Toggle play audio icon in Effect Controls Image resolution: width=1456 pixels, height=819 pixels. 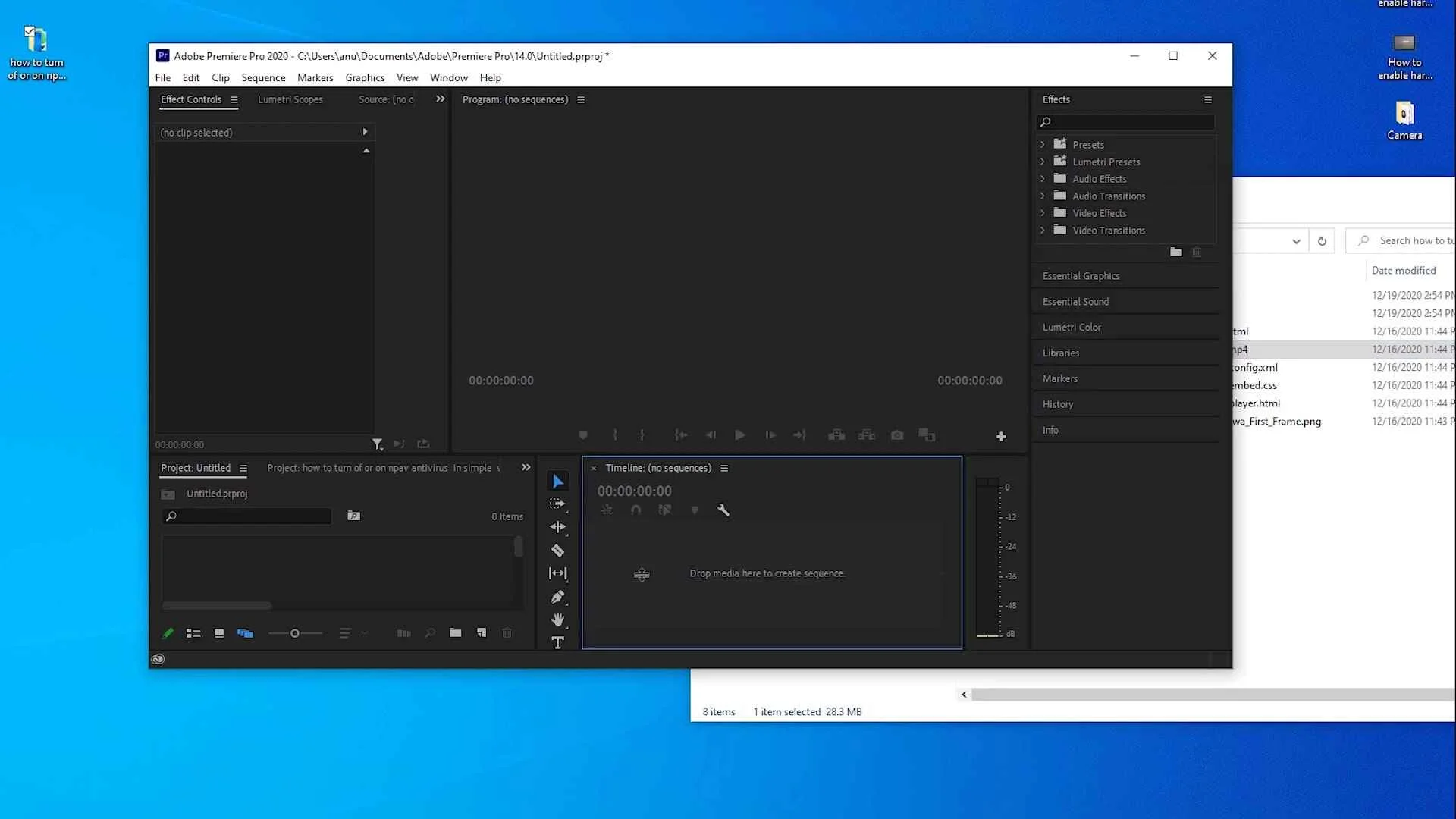[400, 444]
